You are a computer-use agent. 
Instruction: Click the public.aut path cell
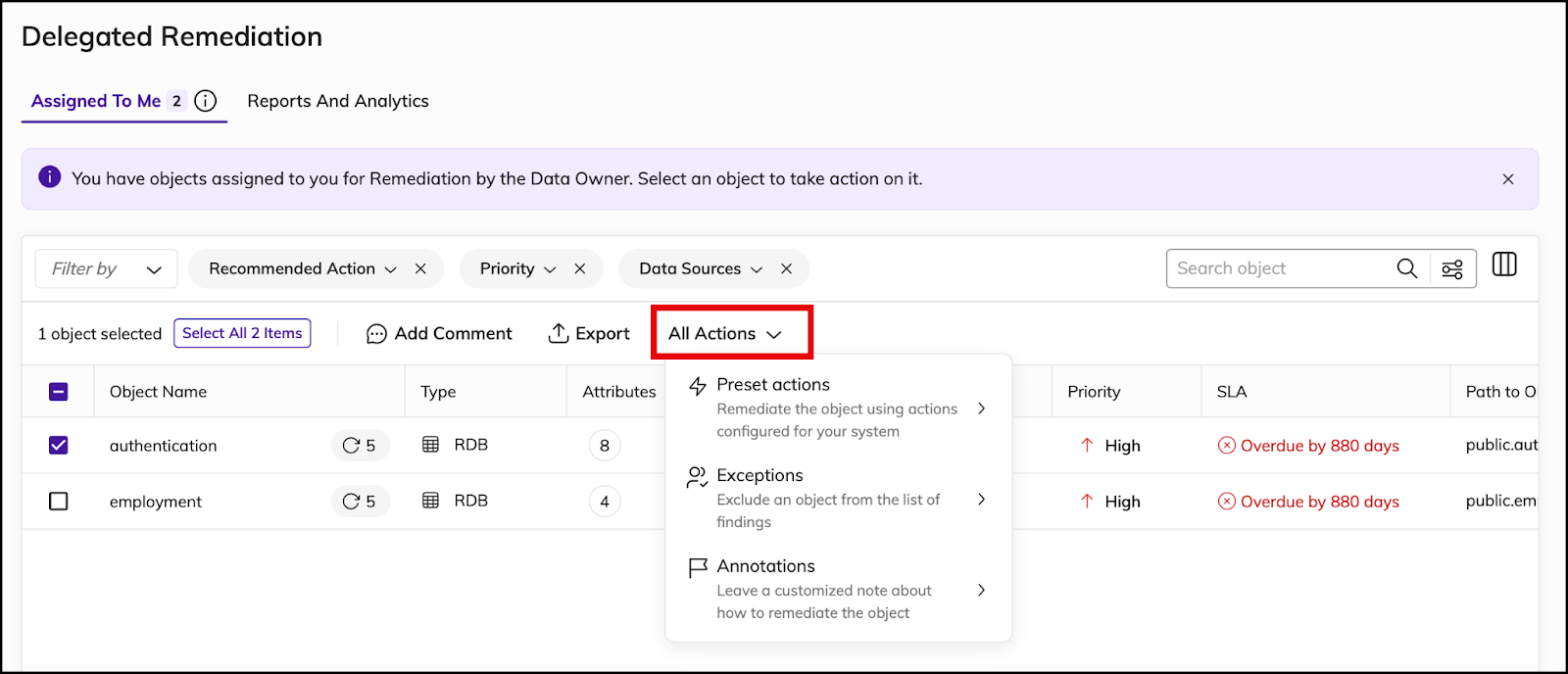point(1501,445)
